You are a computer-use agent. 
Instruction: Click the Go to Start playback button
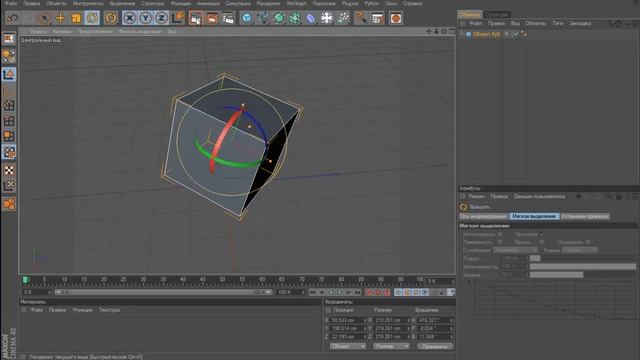pos(313,292)
